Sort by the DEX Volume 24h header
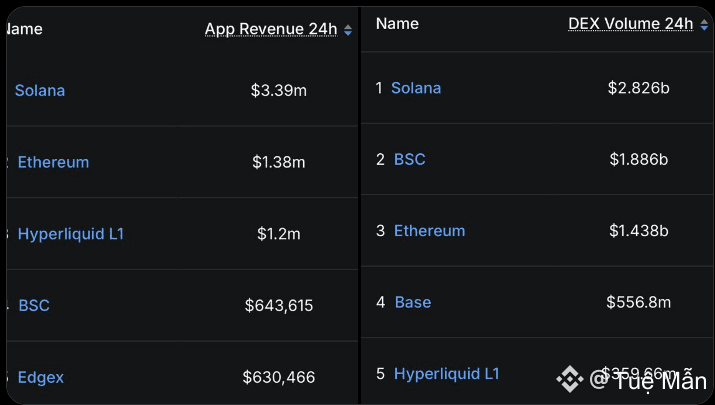The image size is (715, 405). (630, 24)
